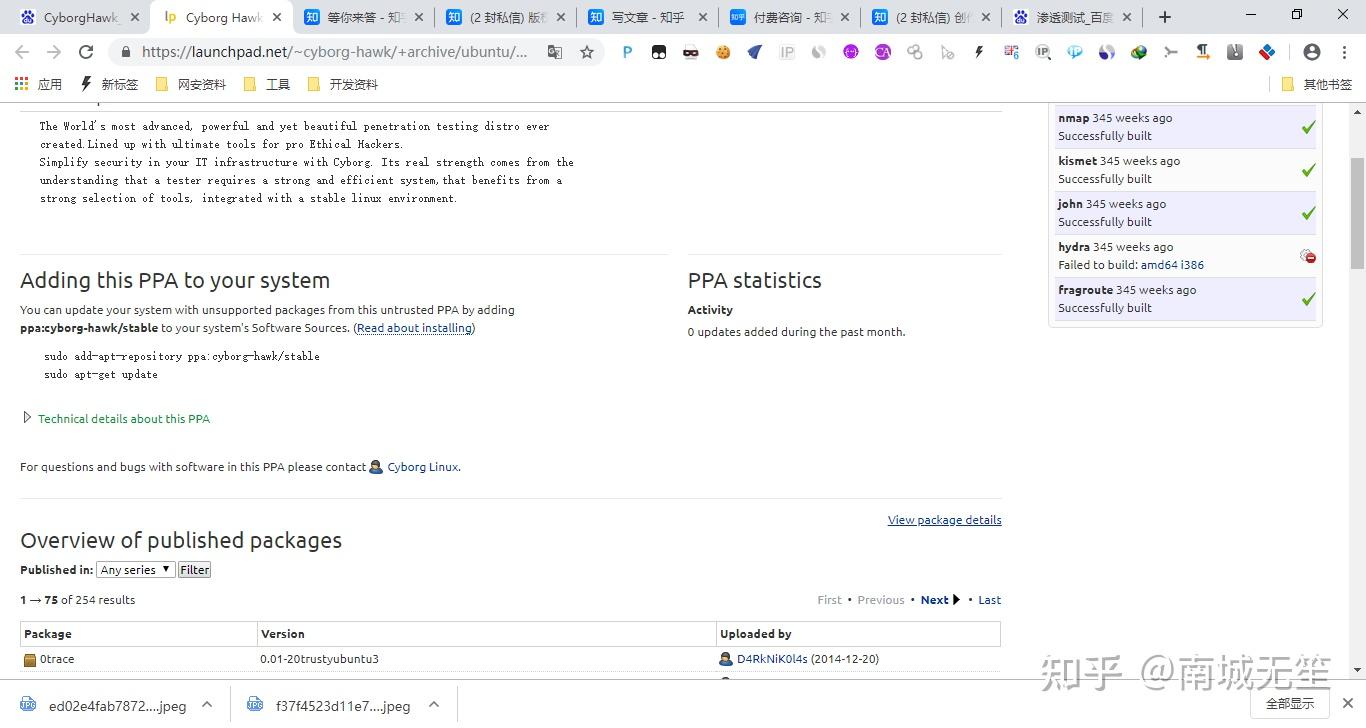Viewport: 1366px width, 728px height.
Task: Switch to the 付费咨询 tab
Action: (790, 17)
